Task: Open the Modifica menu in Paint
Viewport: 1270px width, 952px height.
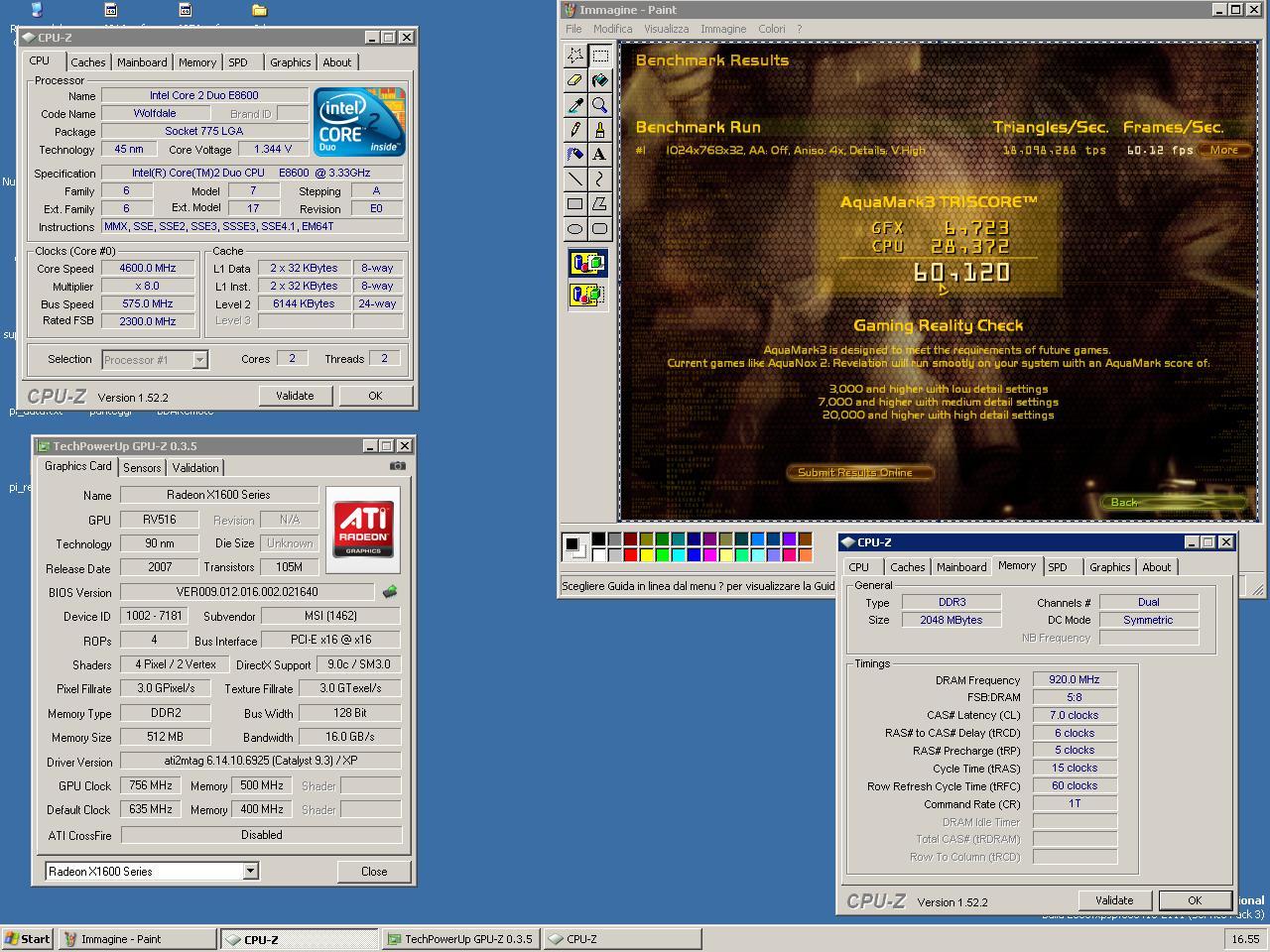Action: click(612, 29)
